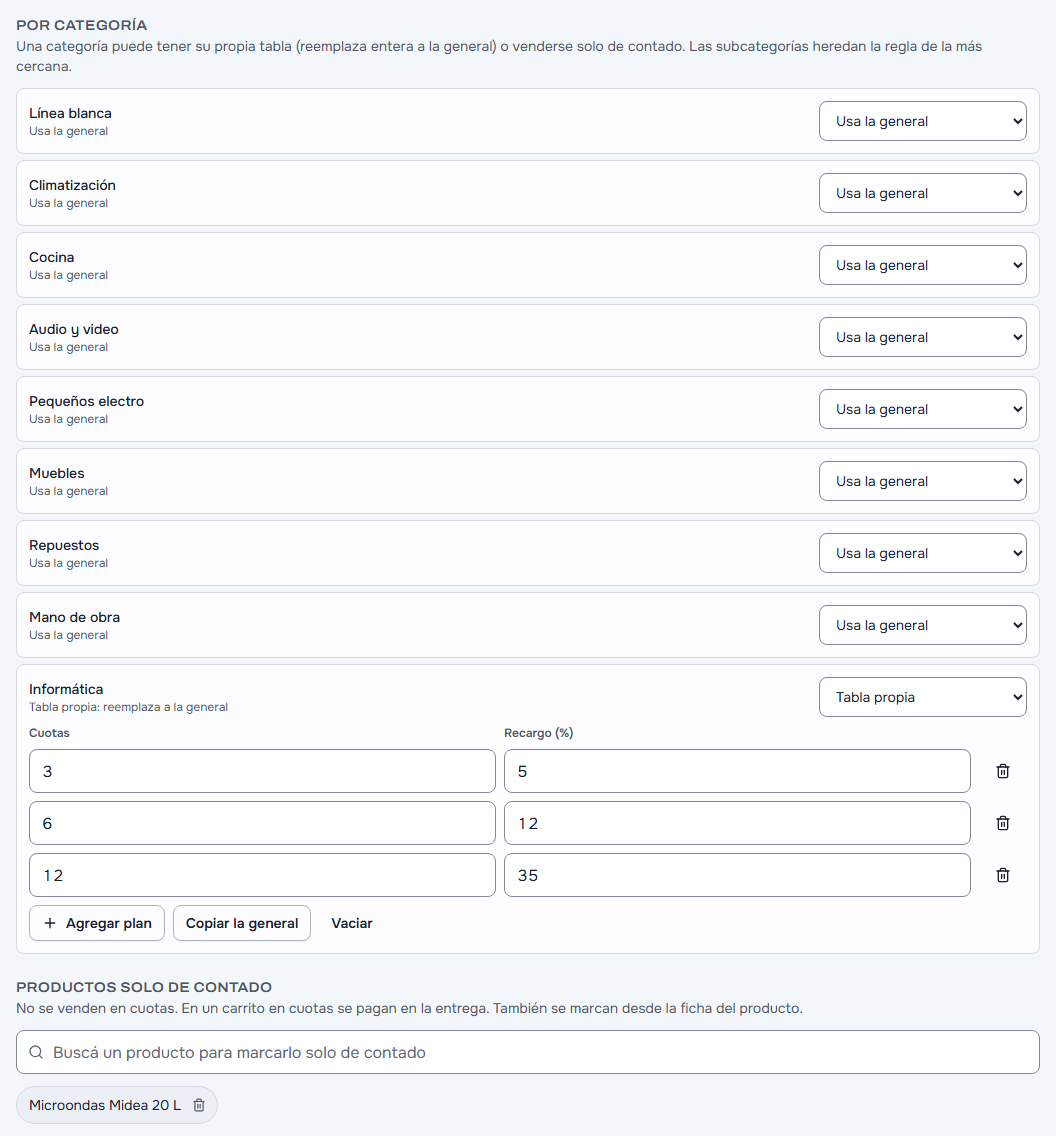Click the product search magnifier icon
Viewport: 1056px width, 1136px height.
pos(35,1052)
